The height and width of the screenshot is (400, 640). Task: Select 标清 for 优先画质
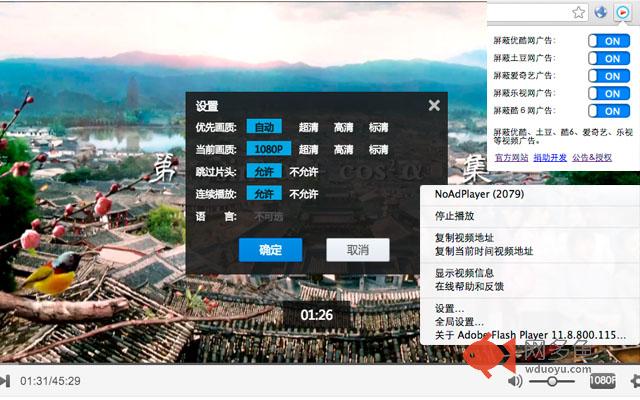coord(378,127)
